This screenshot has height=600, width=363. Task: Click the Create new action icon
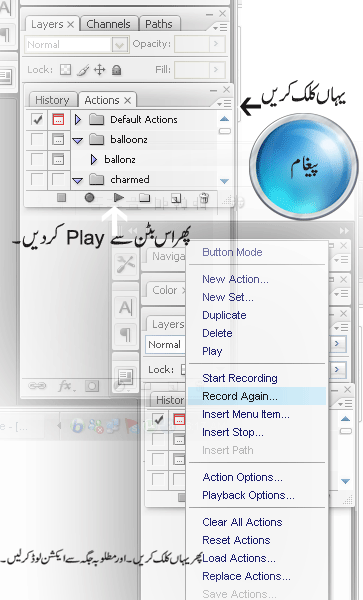[x=176, y=198]
